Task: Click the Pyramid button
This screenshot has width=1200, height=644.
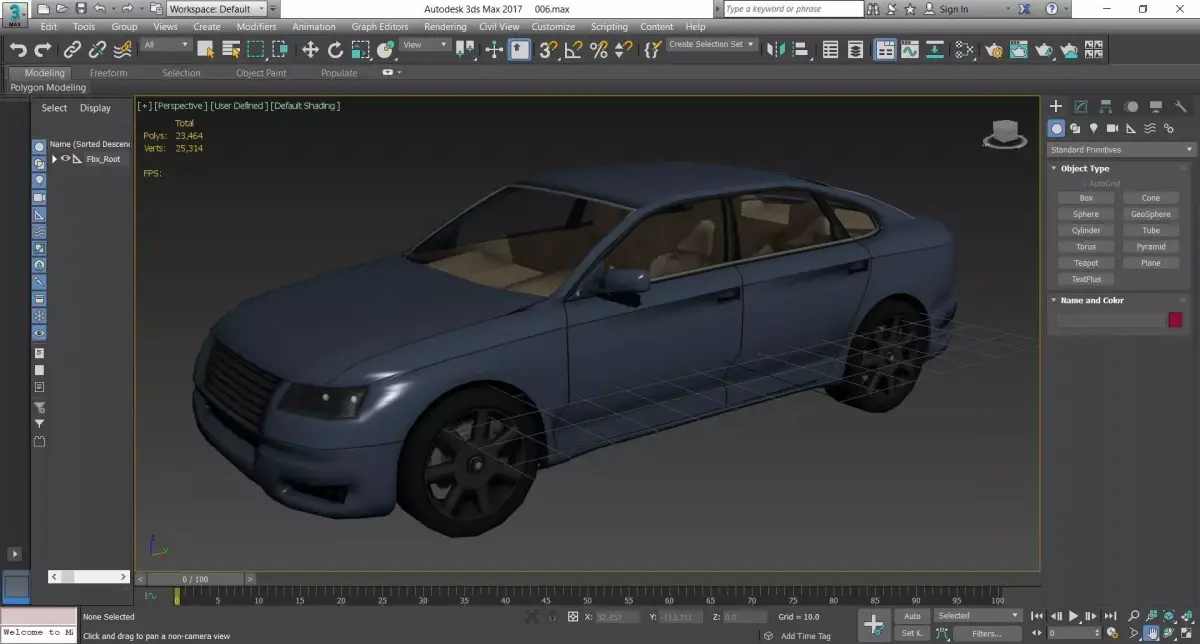Action: point(1151,247)
